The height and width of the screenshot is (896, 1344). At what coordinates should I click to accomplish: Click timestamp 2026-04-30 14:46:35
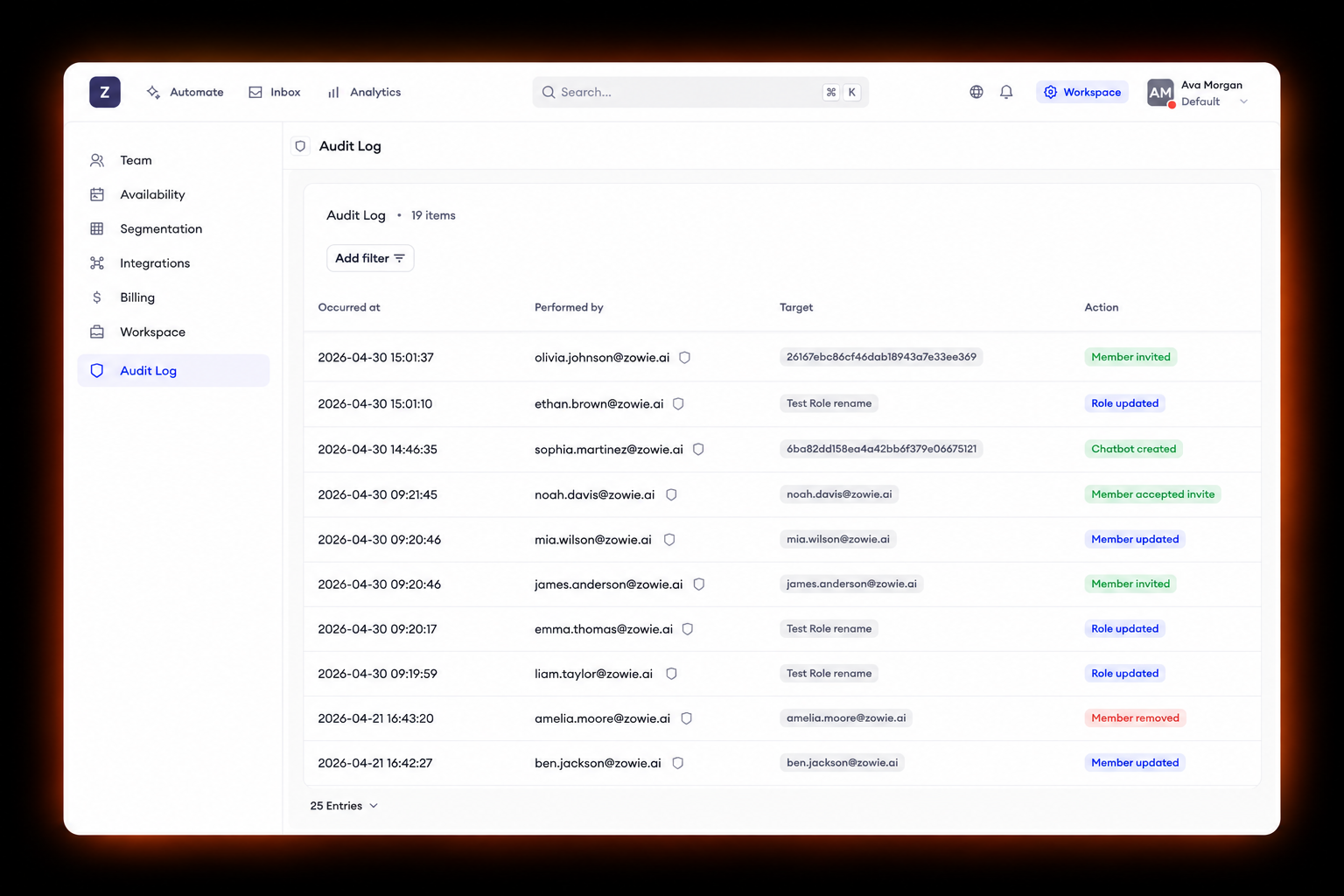point(377,449)
